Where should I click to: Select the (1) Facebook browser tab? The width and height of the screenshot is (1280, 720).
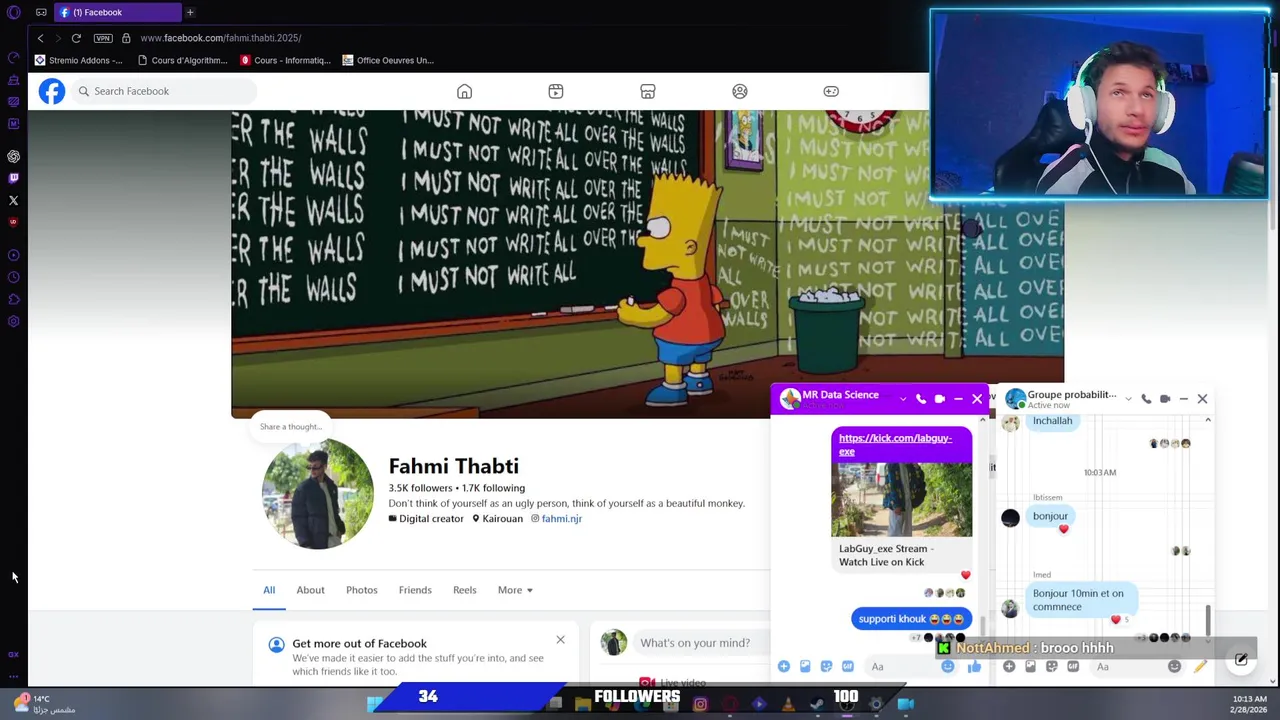118,12
